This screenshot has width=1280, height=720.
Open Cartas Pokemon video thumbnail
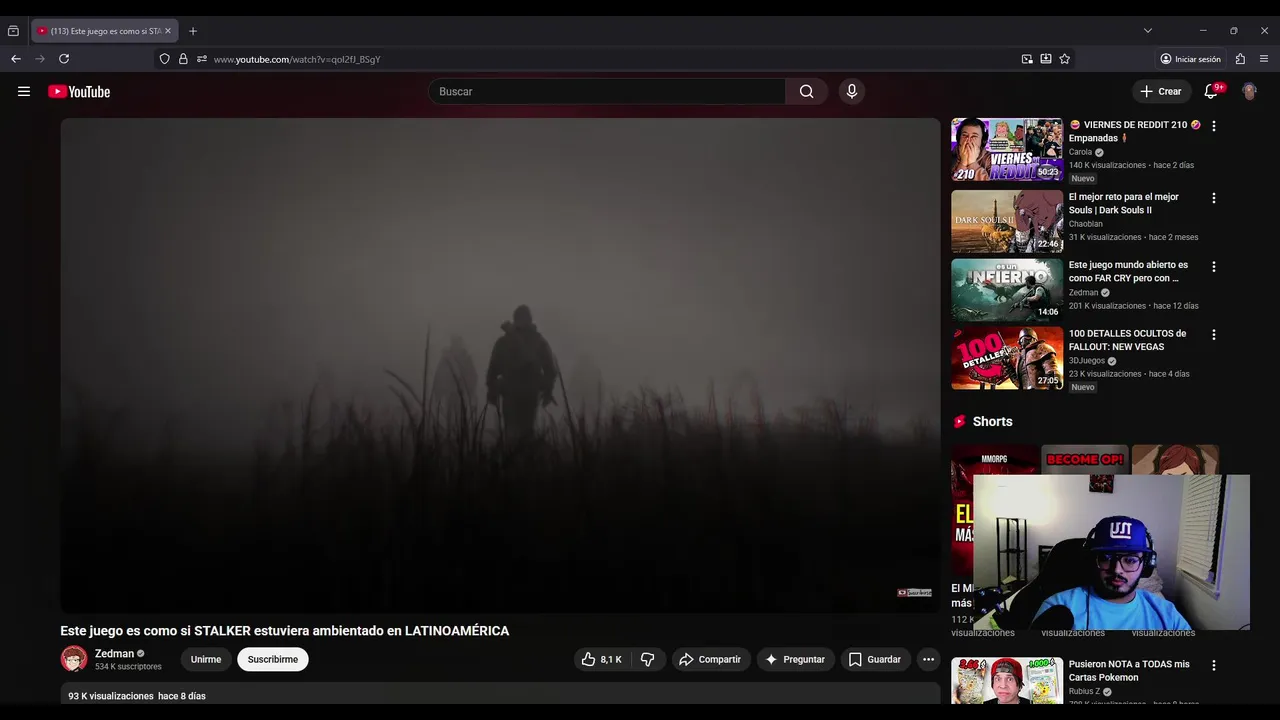click(1007, 681)
